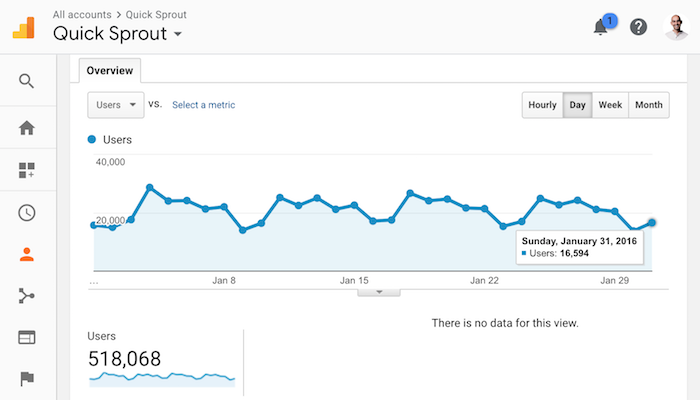Open the search icon in sidebar
700x400 pixels.
point(26,81)
